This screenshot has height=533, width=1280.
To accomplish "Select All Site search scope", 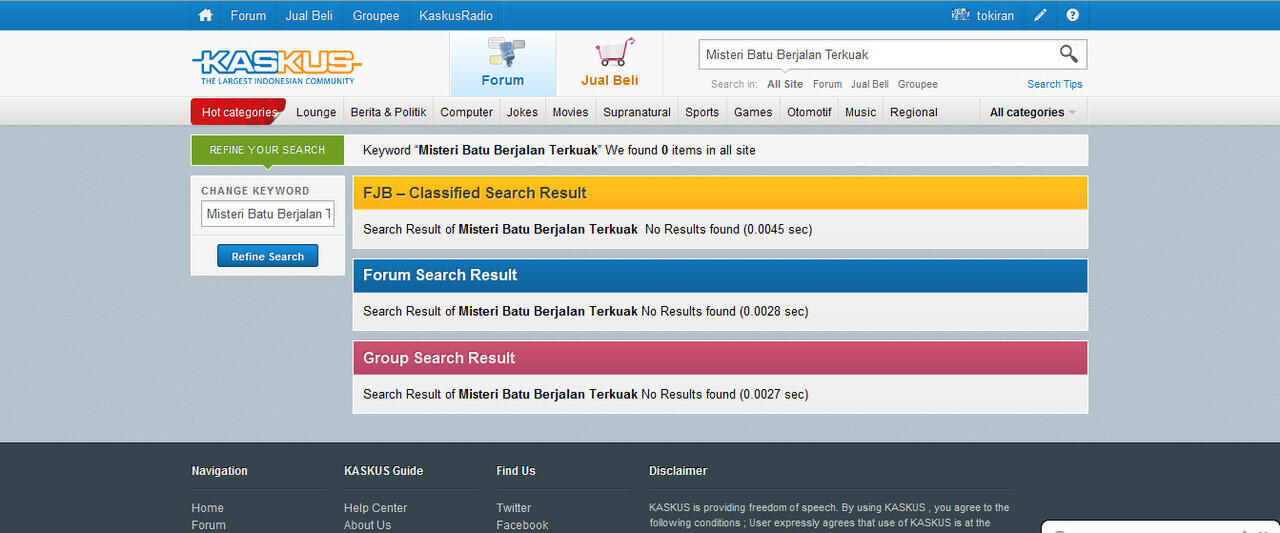I will [785, 84].
